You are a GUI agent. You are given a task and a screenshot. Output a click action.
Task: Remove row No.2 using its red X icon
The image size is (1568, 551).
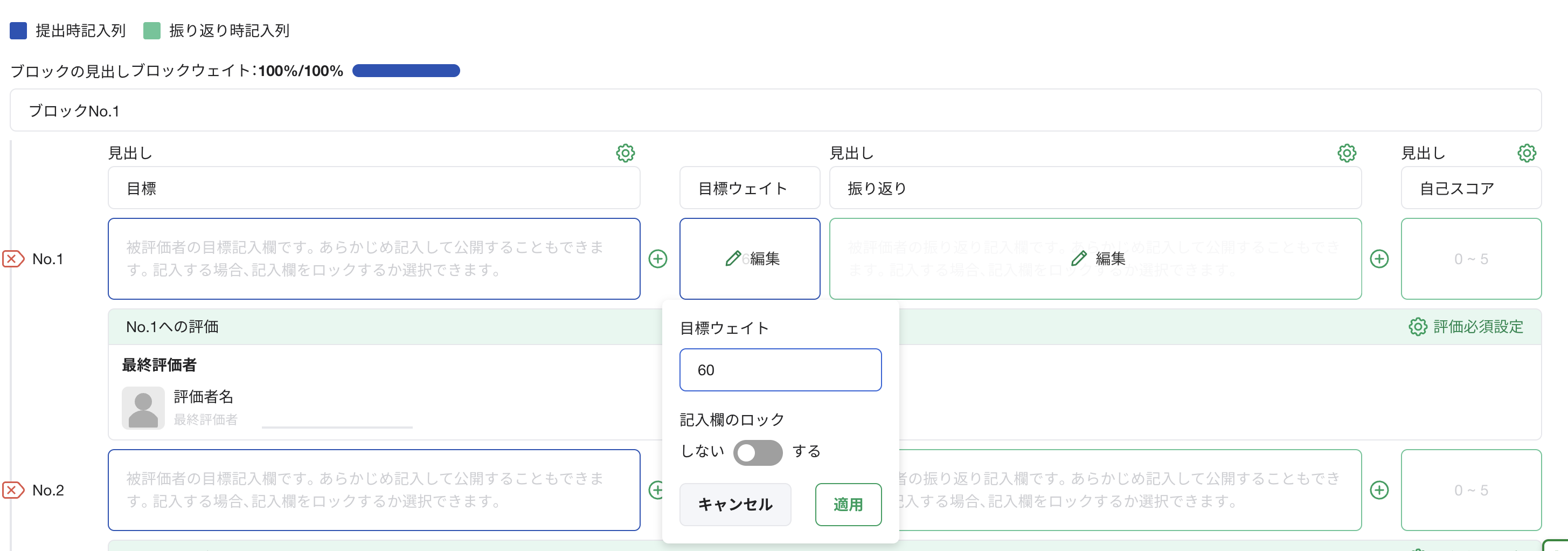click(x=12, y=490)
